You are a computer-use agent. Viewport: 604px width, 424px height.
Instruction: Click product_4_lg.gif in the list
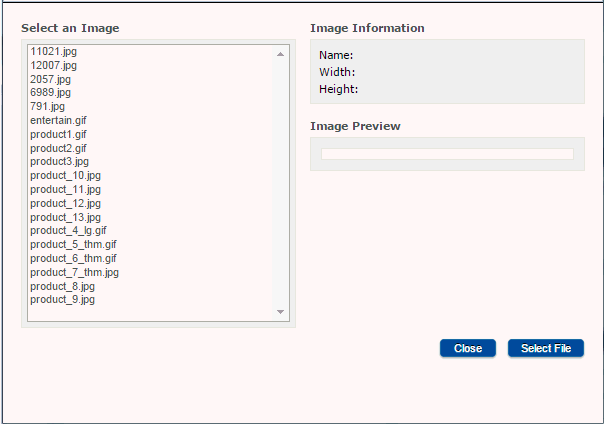(x=68, y=230)
